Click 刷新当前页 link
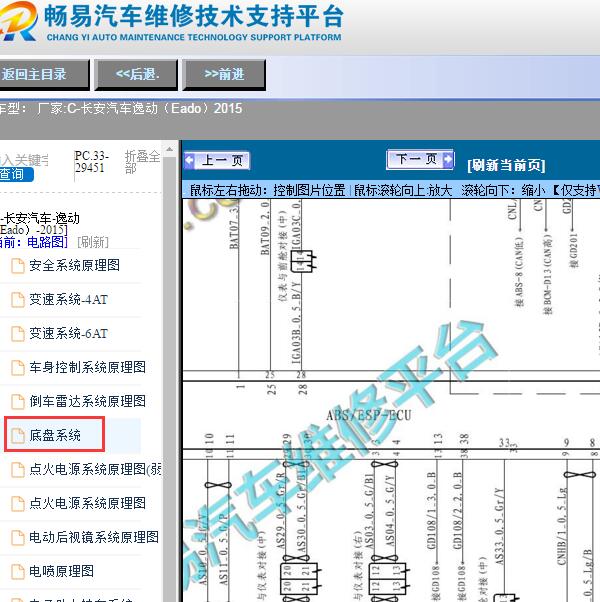The image size is (600, 602). 506,165
